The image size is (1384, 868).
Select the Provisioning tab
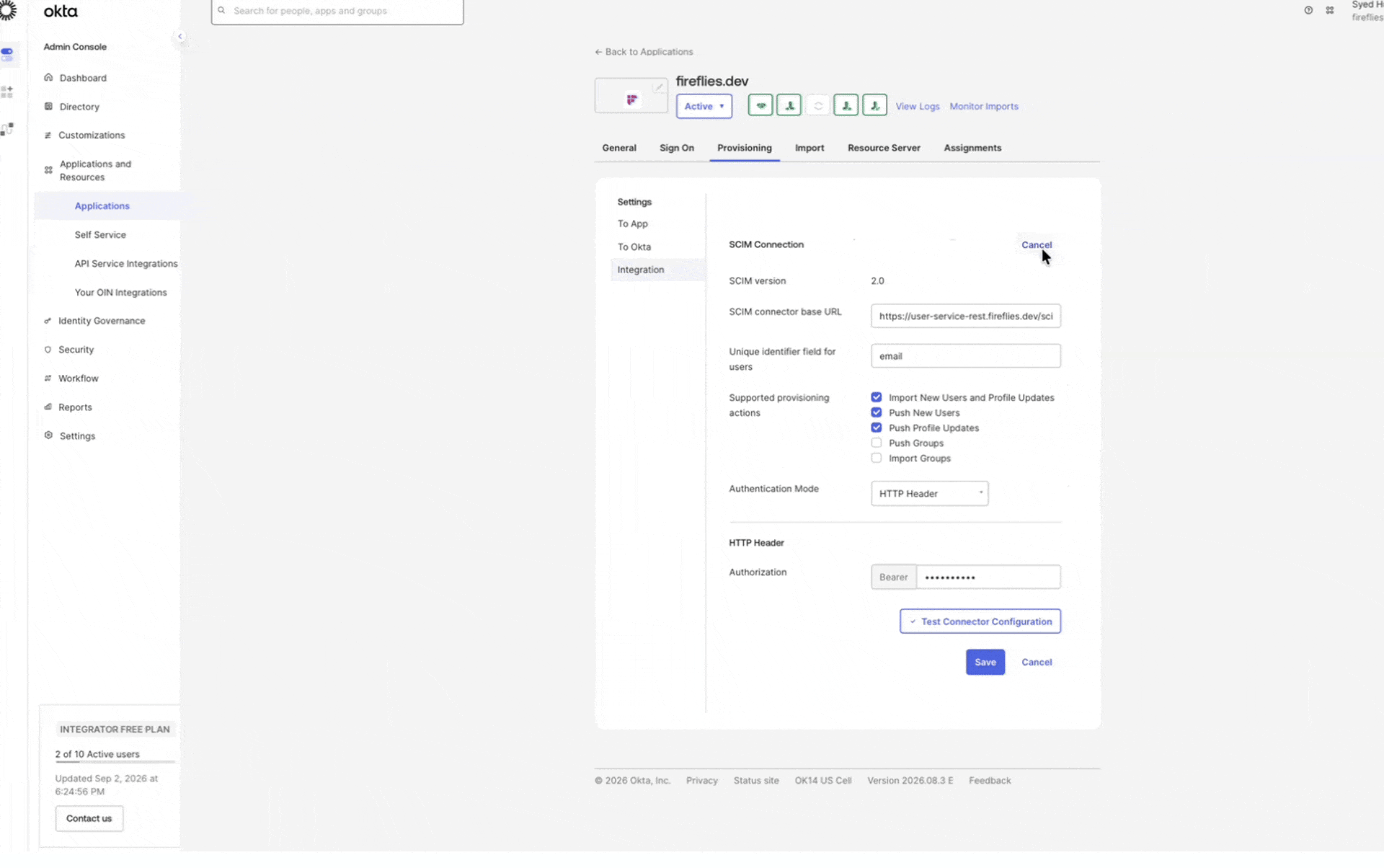(745, 149)
